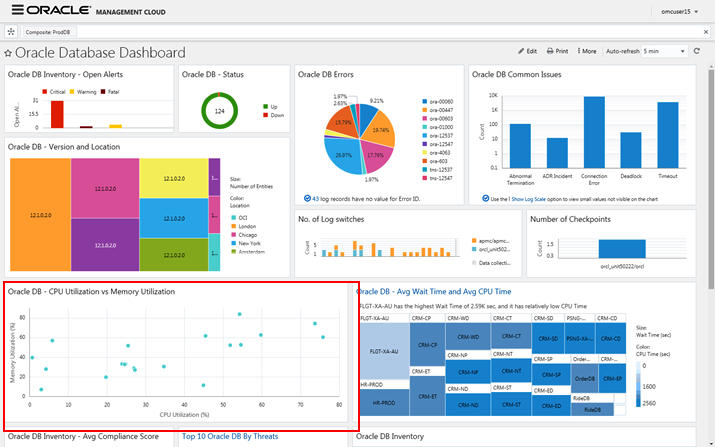Click the Number of Checkpoints blue bar
Viewport: 715px width, 447px height.
[x=622, y=249]
